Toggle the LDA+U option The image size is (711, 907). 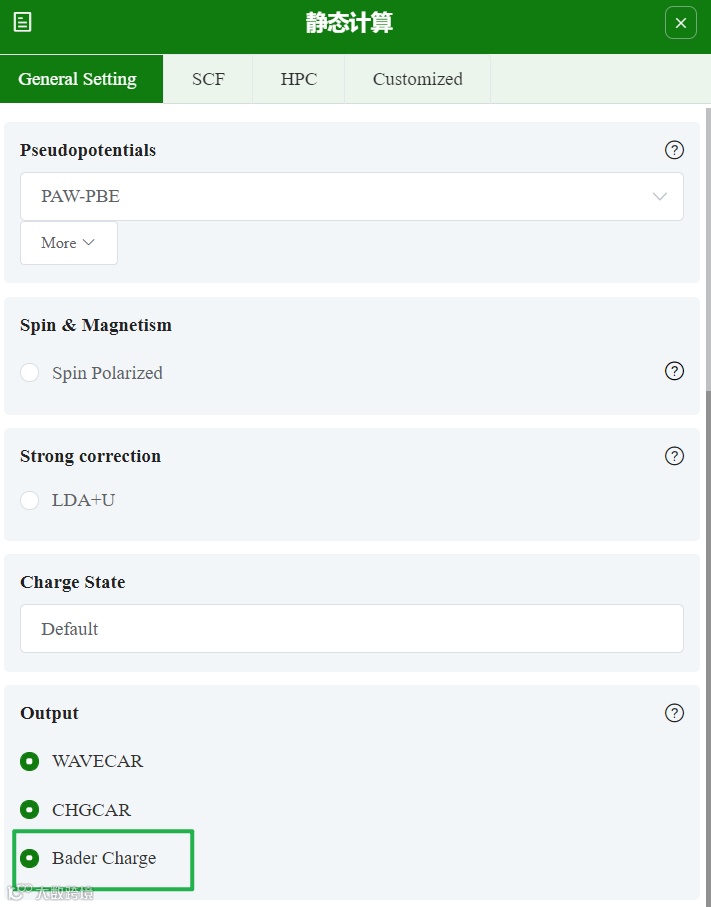click(x=30, y=500)
